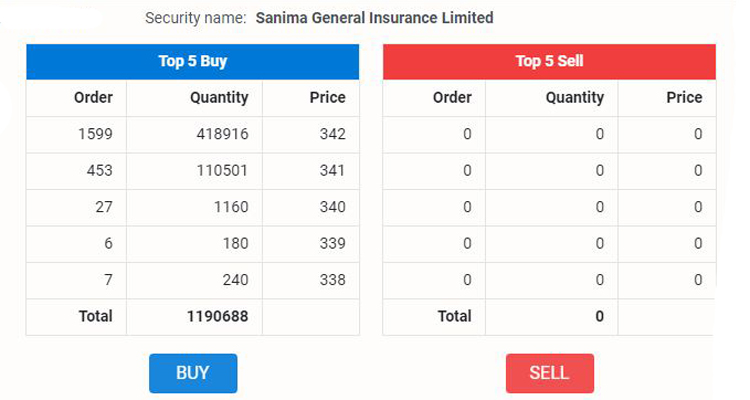
Task: Click Quantity column header in buy table
Action: 219,98
